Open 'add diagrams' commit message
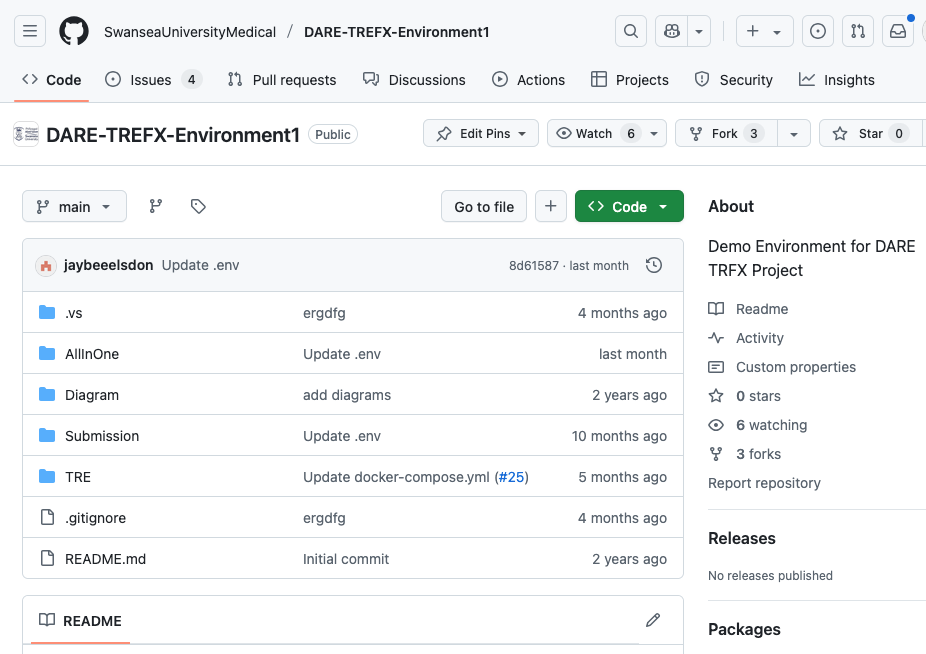Image resolution: width=926 pixels, height=654 pixels. point(347,395)
